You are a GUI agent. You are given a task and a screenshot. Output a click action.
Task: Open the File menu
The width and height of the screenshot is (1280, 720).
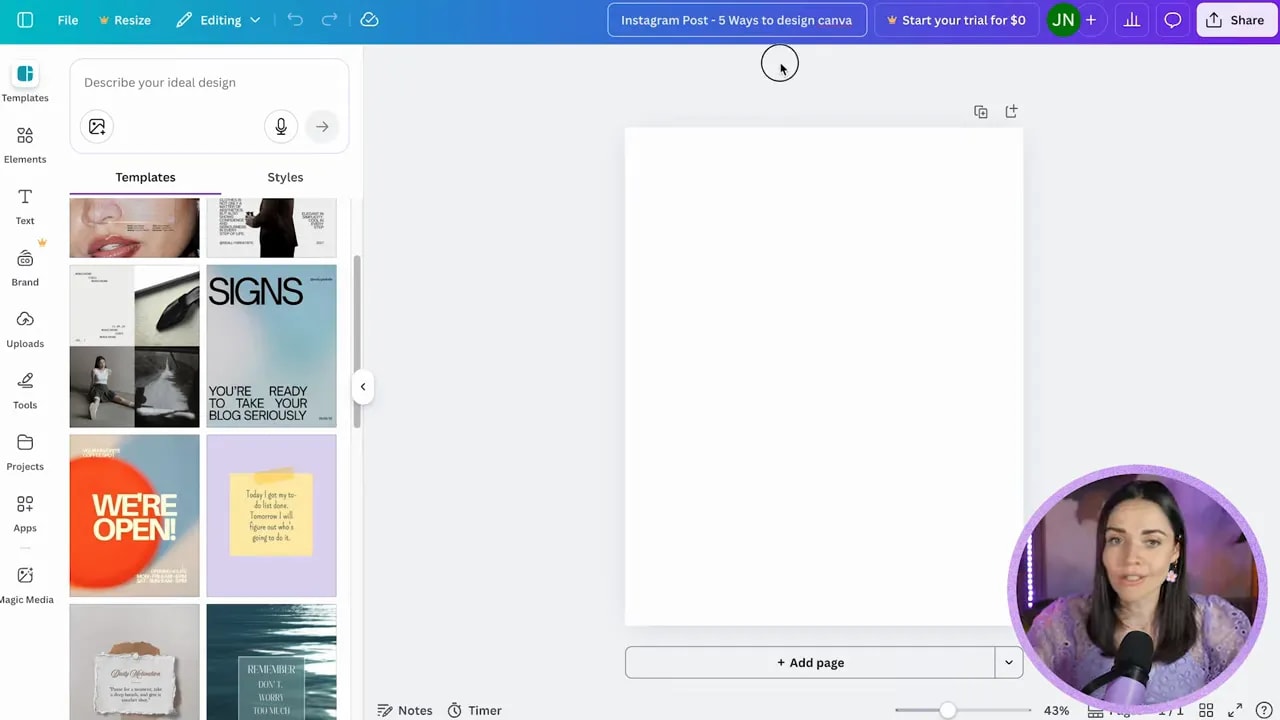(67, 19)
